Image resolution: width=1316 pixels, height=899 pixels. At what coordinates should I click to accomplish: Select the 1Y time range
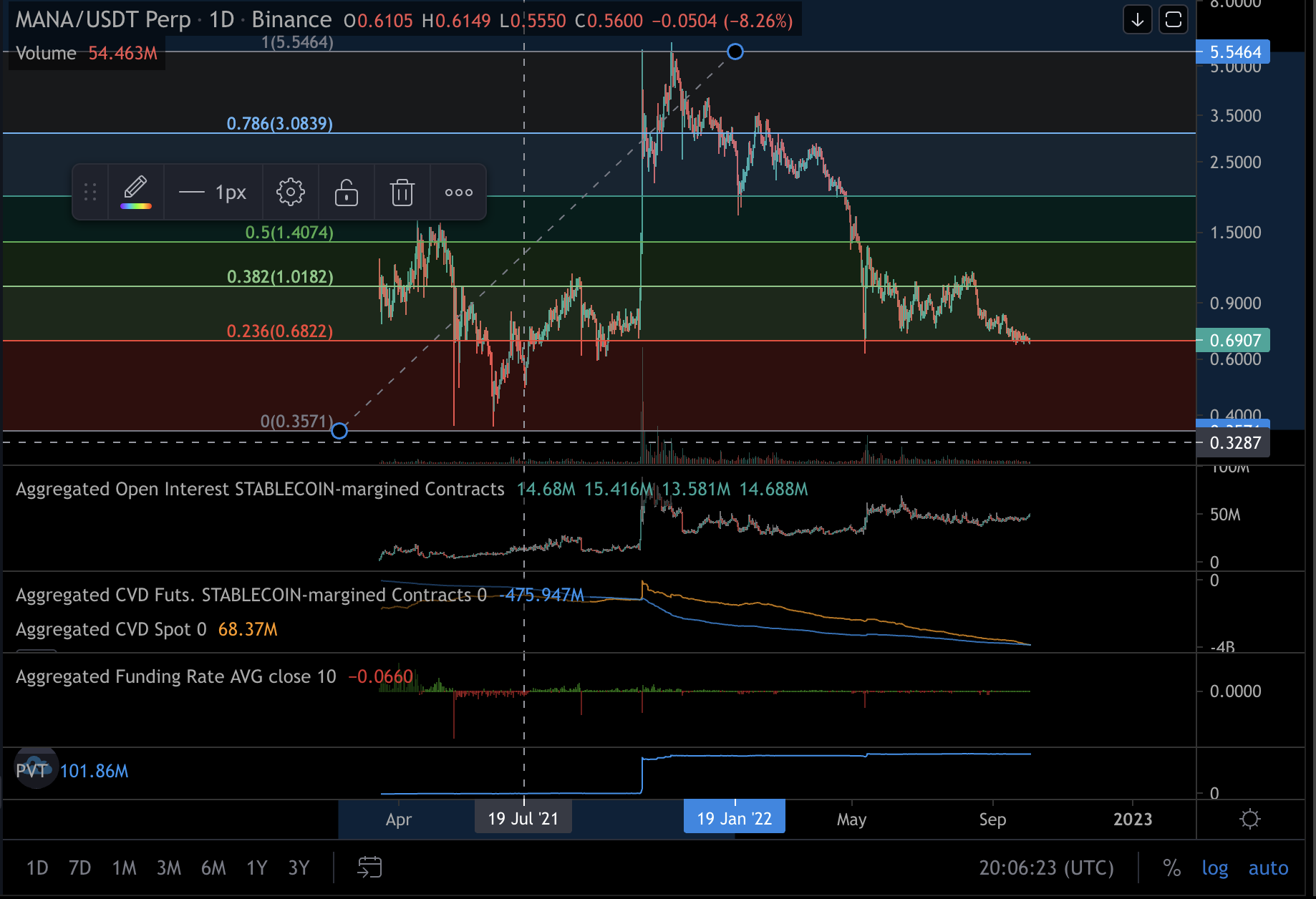click(x=256, y=868)
